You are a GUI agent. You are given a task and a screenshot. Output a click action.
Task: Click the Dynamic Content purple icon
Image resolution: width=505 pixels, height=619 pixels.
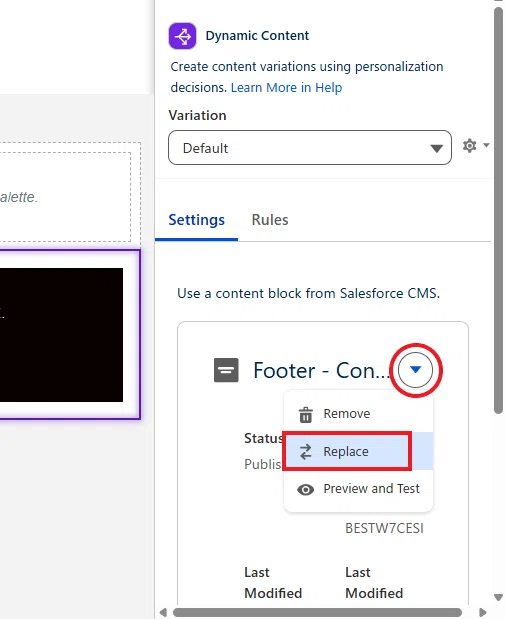pos(182,36)
